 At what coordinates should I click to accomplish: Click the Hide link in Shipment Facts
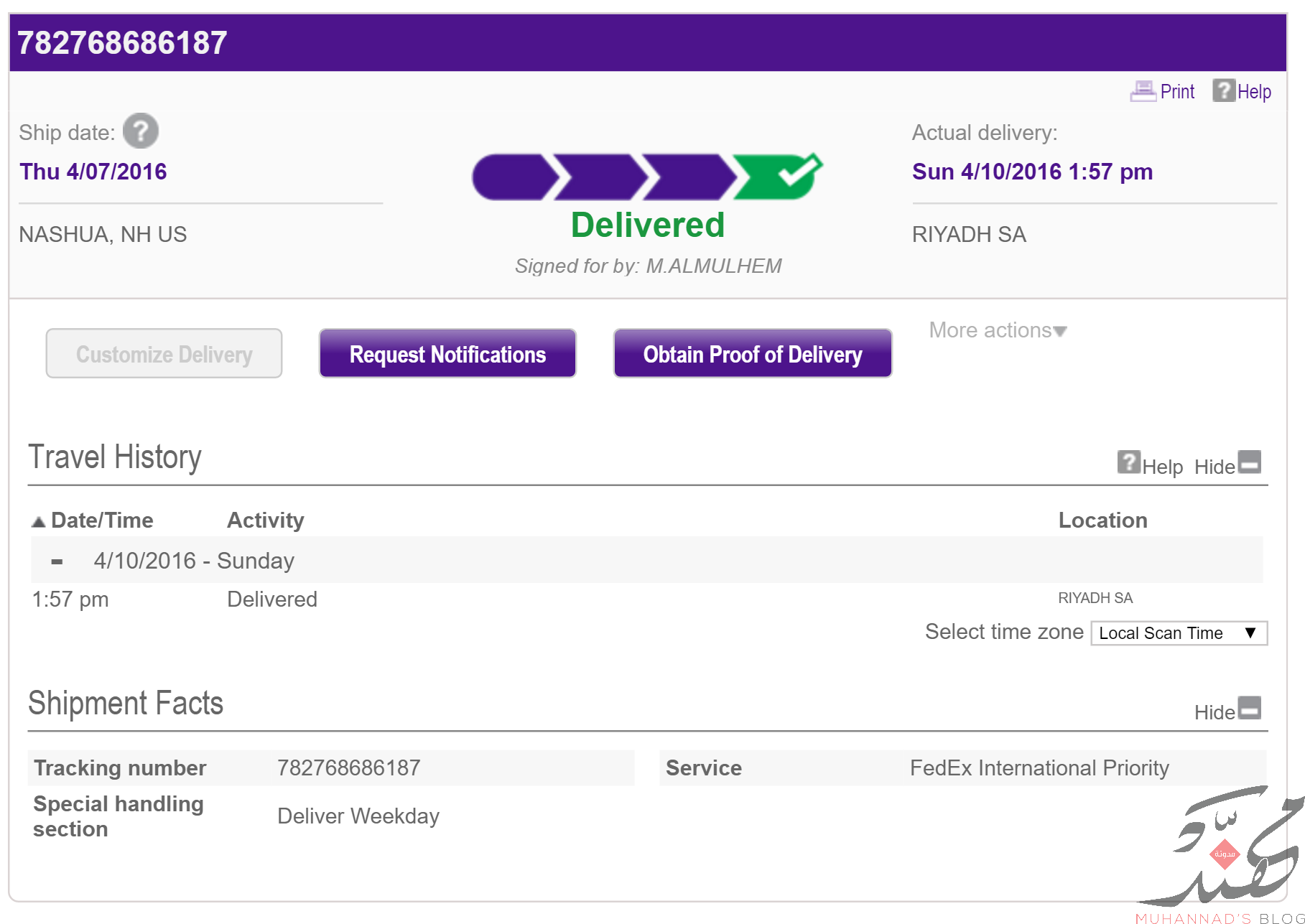[x=1215, y=713]
